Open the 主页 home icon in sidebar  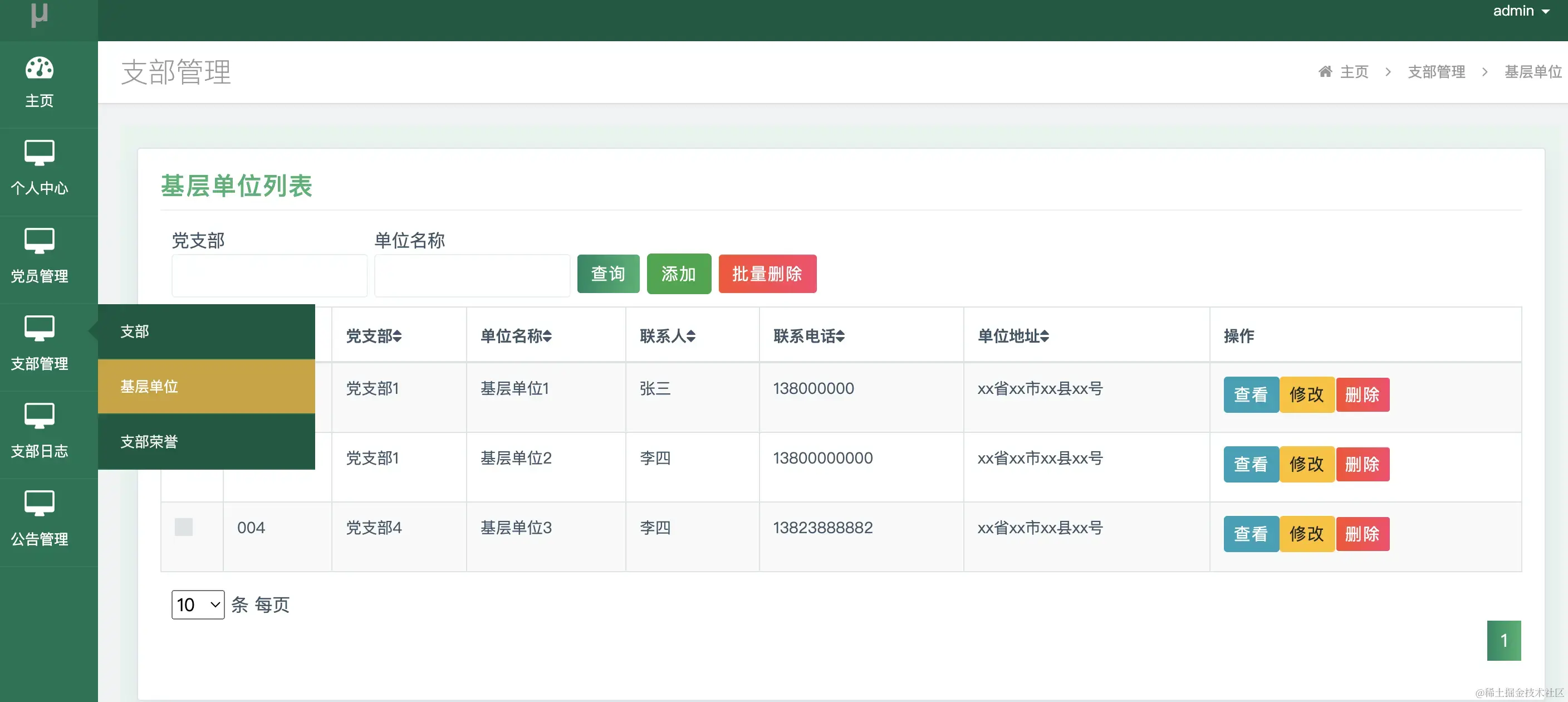pyautogui.click(x=39, y=68)
